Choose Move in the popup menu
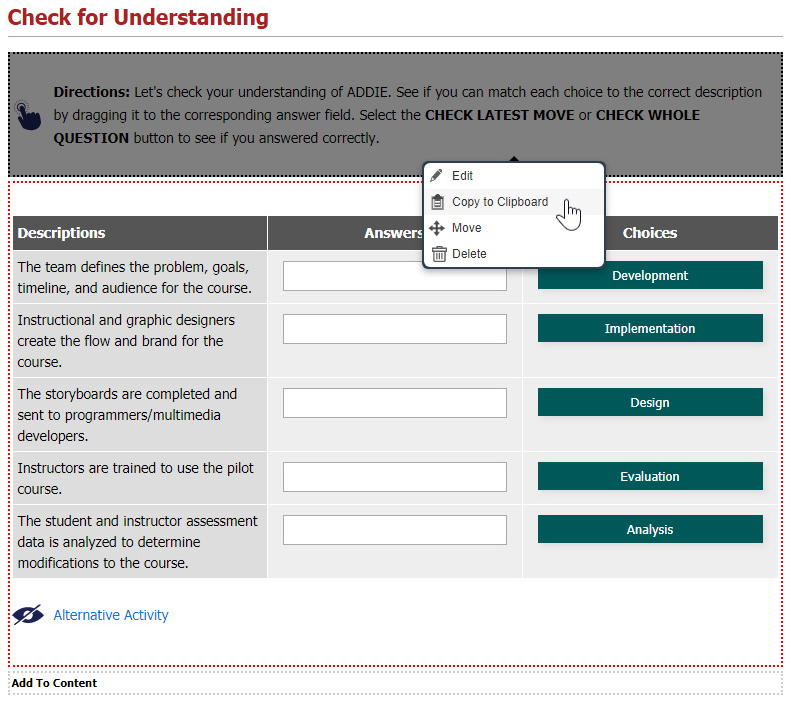 514,228
